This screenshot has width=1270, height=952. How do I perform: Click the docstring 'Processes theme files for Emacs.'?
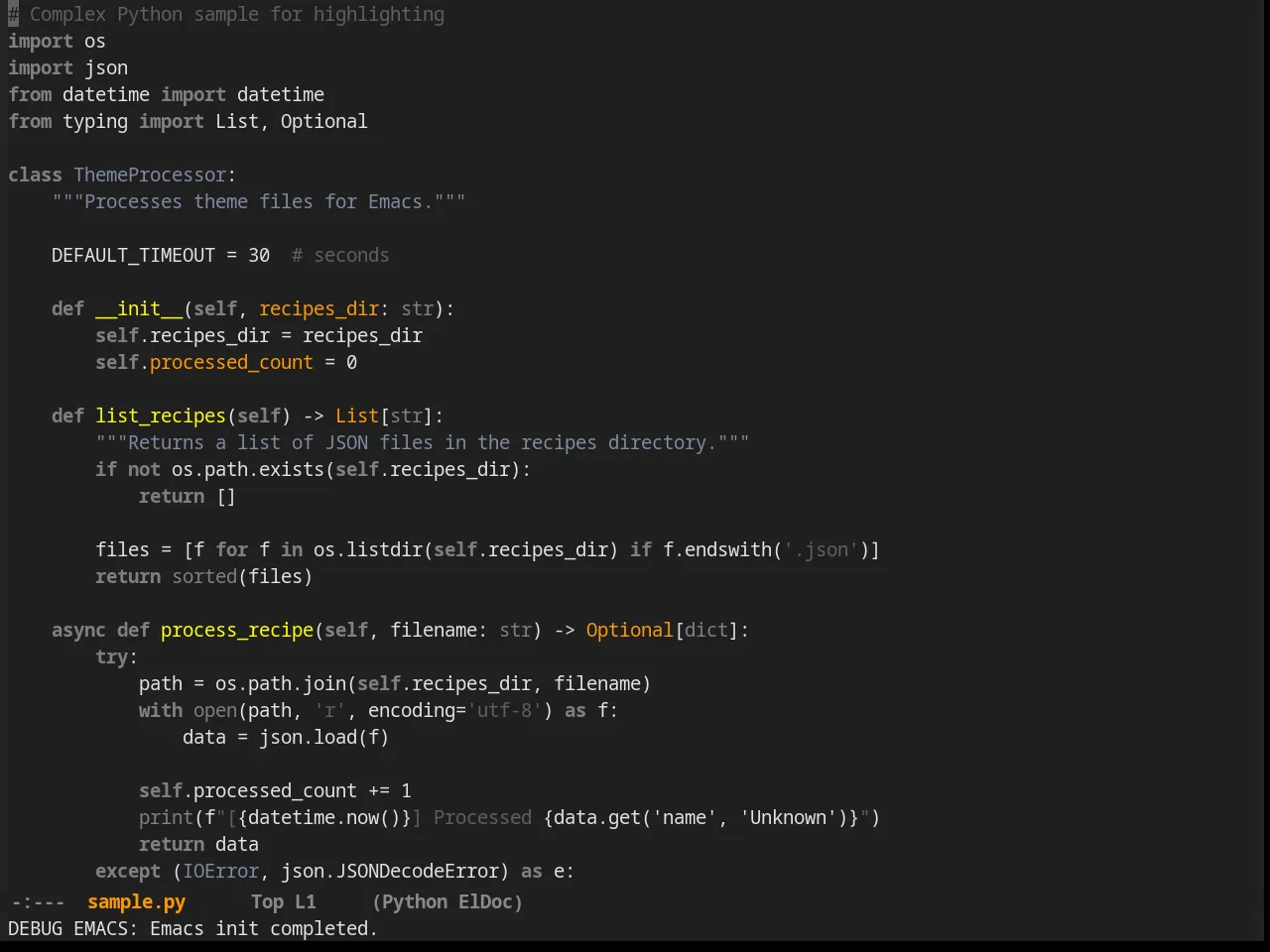(x=259, y=201)
